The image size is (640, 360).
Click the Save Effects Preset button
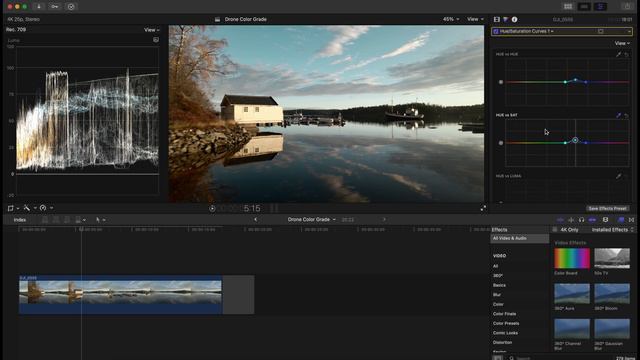[607, 209]
